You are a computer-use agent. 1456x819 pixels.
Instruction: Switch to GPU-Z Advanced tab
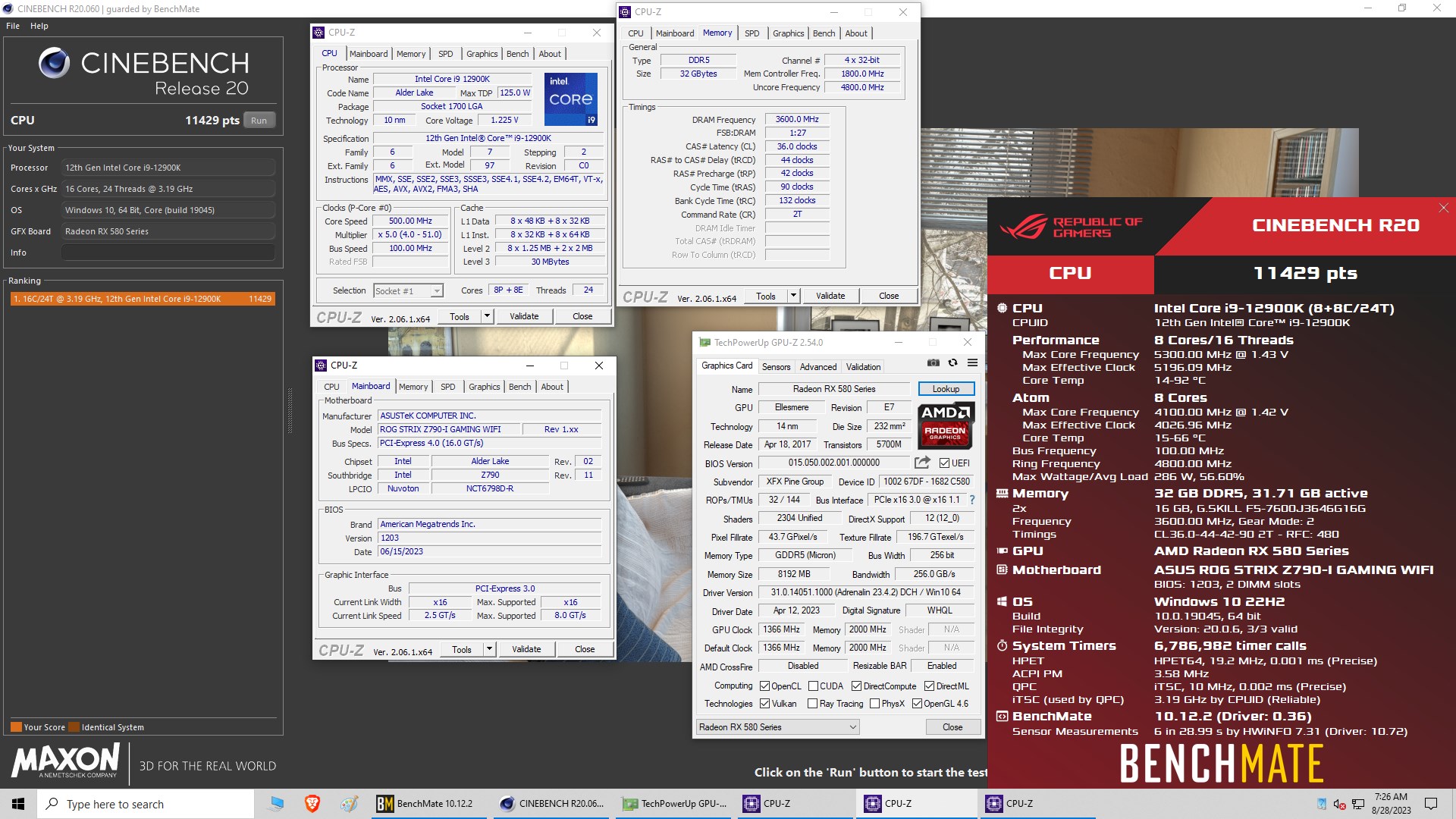[x=818, y=367]
